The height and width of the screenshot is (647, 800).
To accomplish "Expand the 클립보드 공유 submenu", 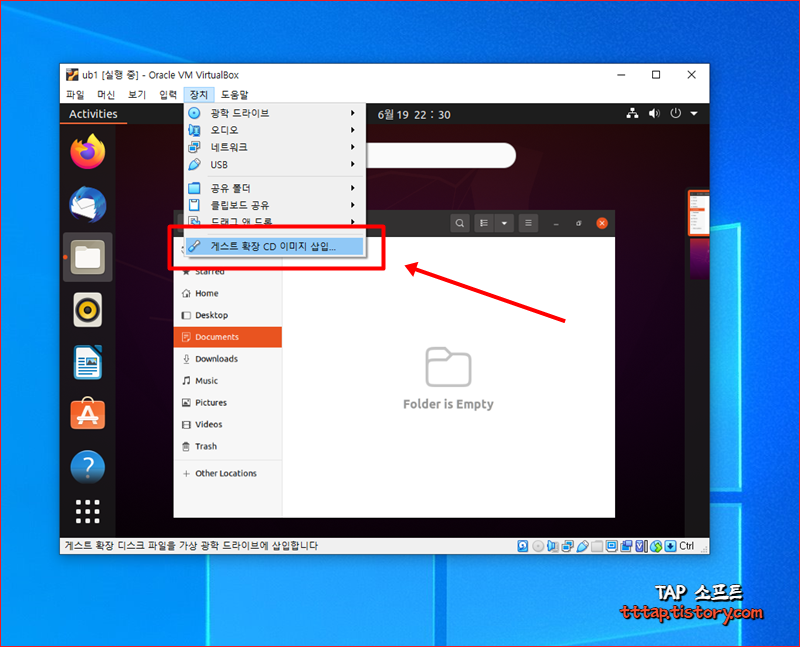I will tap(275, 205).
